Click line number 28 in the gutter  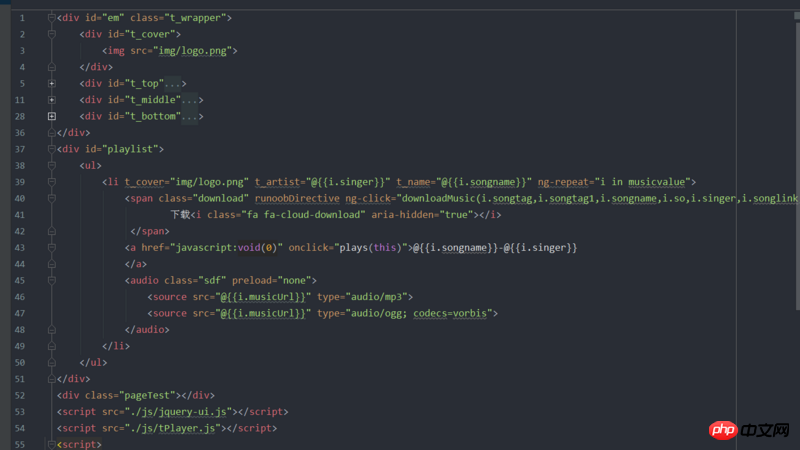pyautogui.click(x=19, y=116)
